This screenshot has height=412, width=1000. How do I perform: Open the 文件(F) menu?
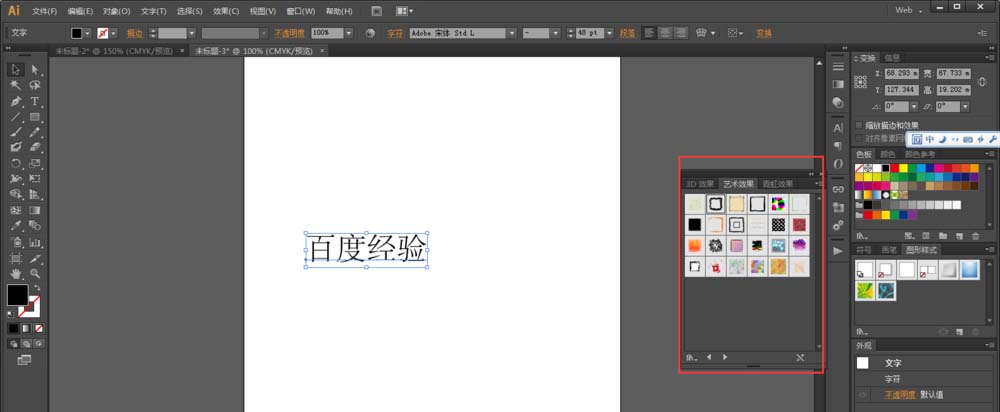point(45,11)
